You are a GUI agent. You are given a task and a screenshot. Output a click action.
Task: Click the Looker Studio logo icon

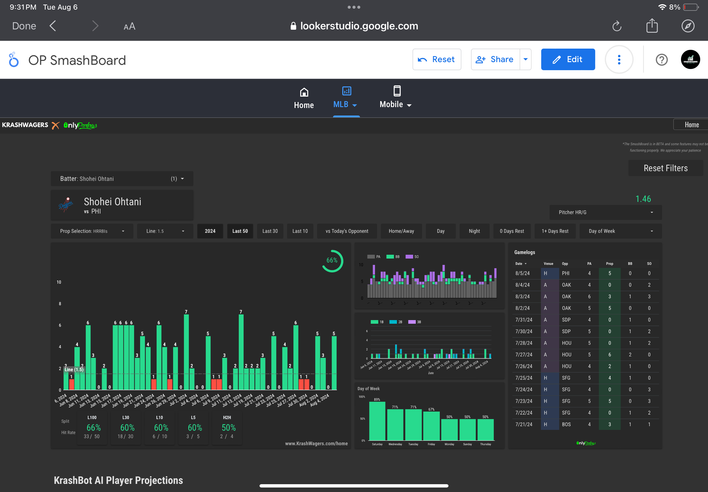pos(14,60)
